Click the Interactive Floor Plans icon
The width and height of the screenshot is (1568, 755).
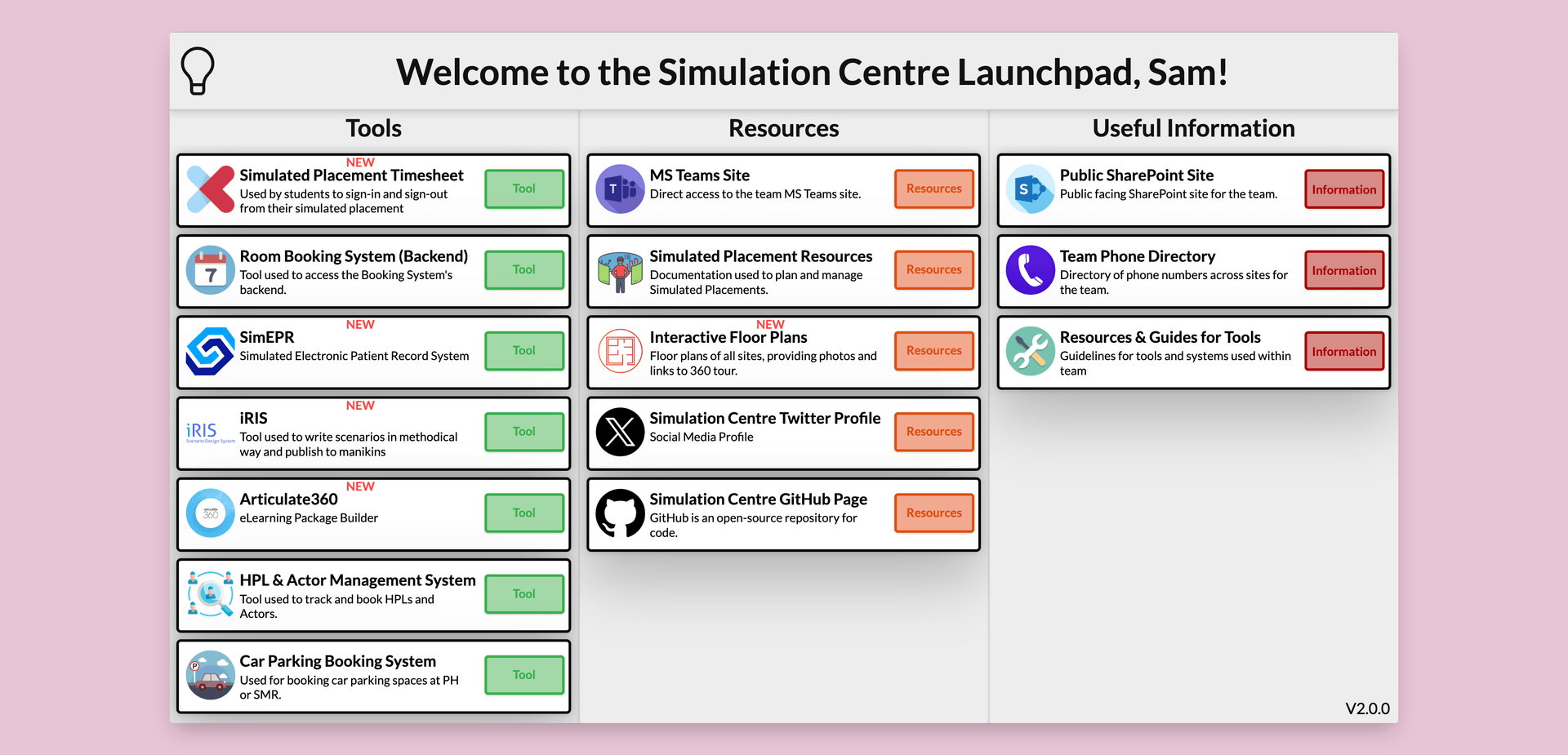click(621, 351)
